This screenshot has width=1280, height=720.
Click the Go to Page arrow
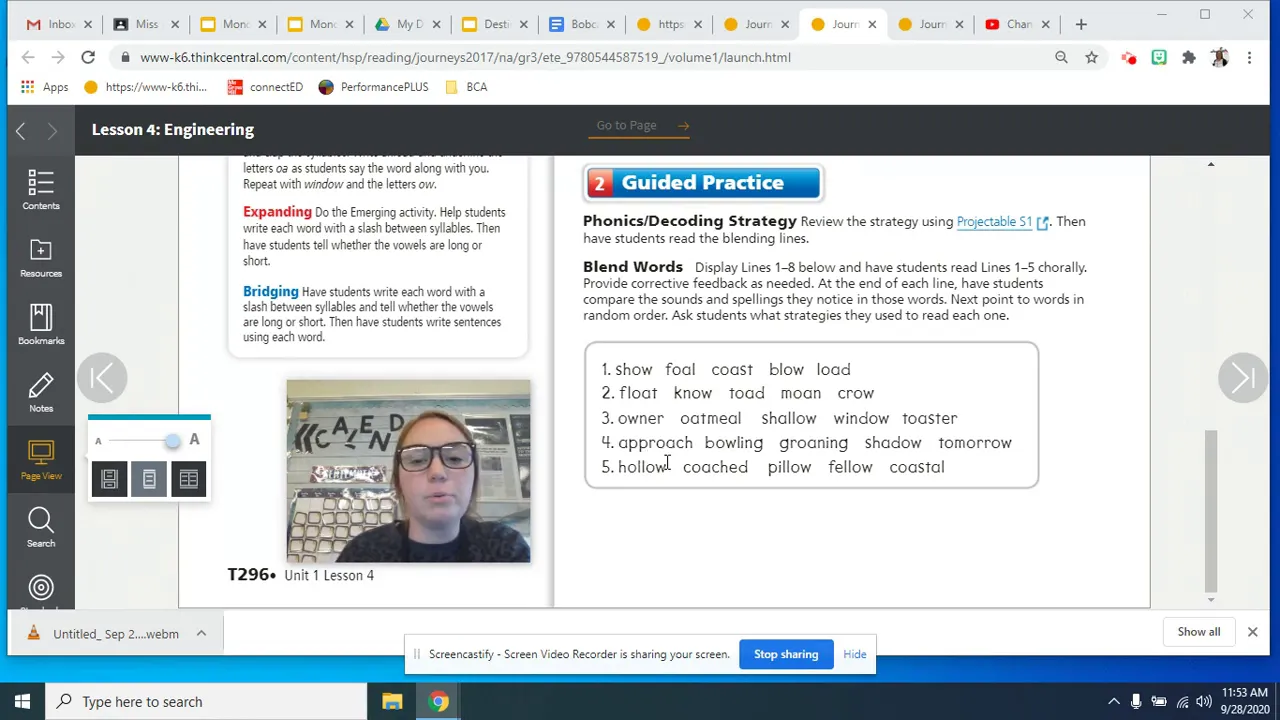[683, 125]
